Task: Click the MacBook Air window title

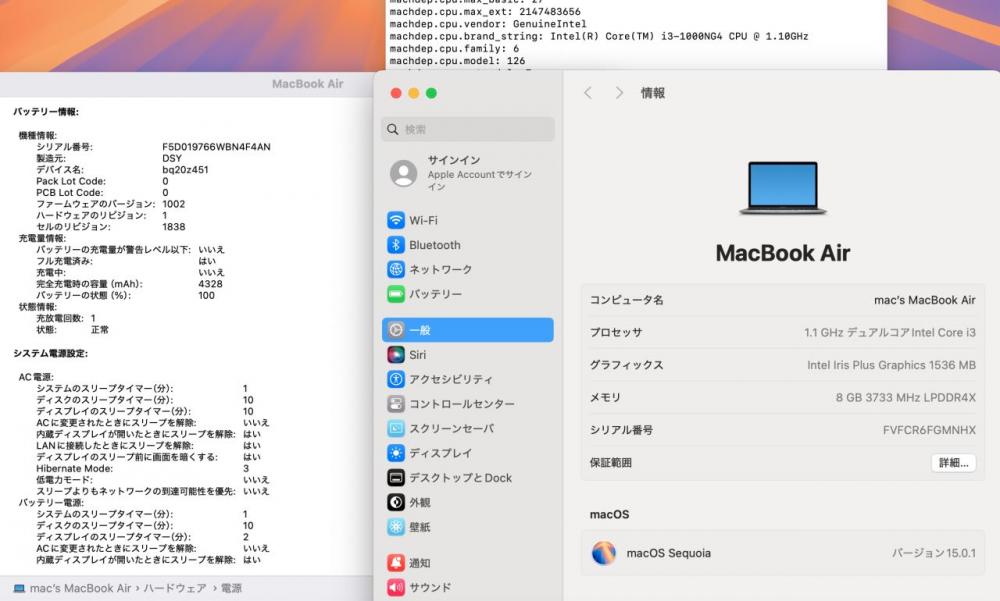Action: point(307,84)
